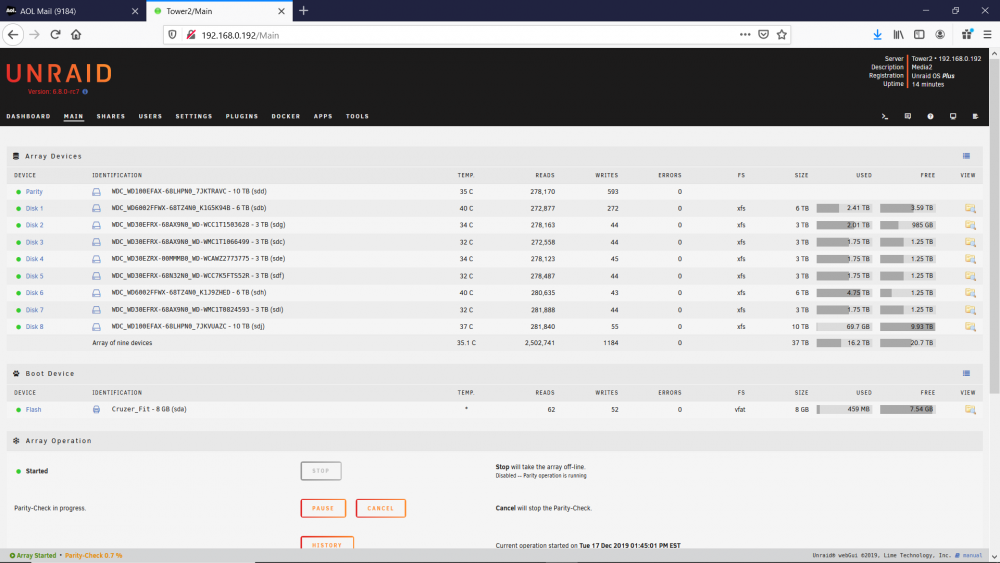Image resolution: width=1000 pixels, height=563 pixels.
Task: Browse Disk 3 folder view icon
Action: click(970, 242)
